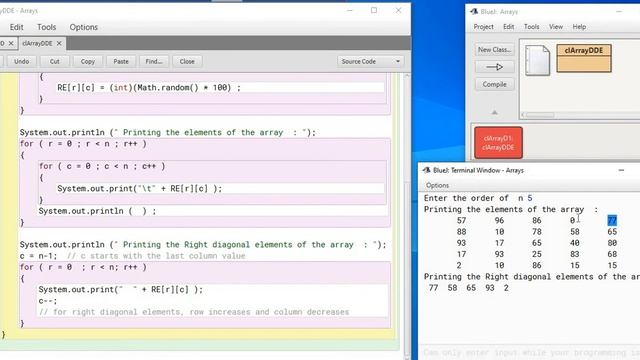Viewport: 640px width, 360px height.
Task: Click the 'Enter the order of n 5' line
Action: click(478, 198)
